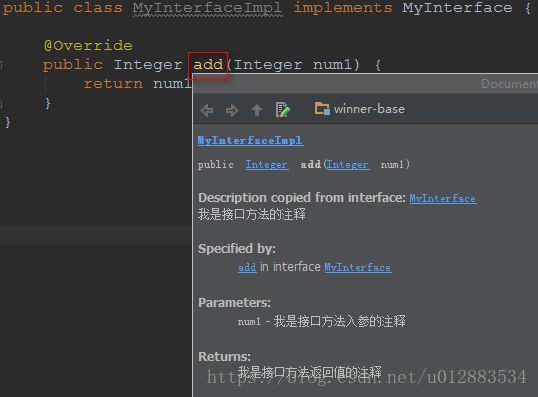Image resolution: width=538 pixels, height=397 pixels.
Task: Click the 'Returns:' heading in documentation
Action: 224,357
